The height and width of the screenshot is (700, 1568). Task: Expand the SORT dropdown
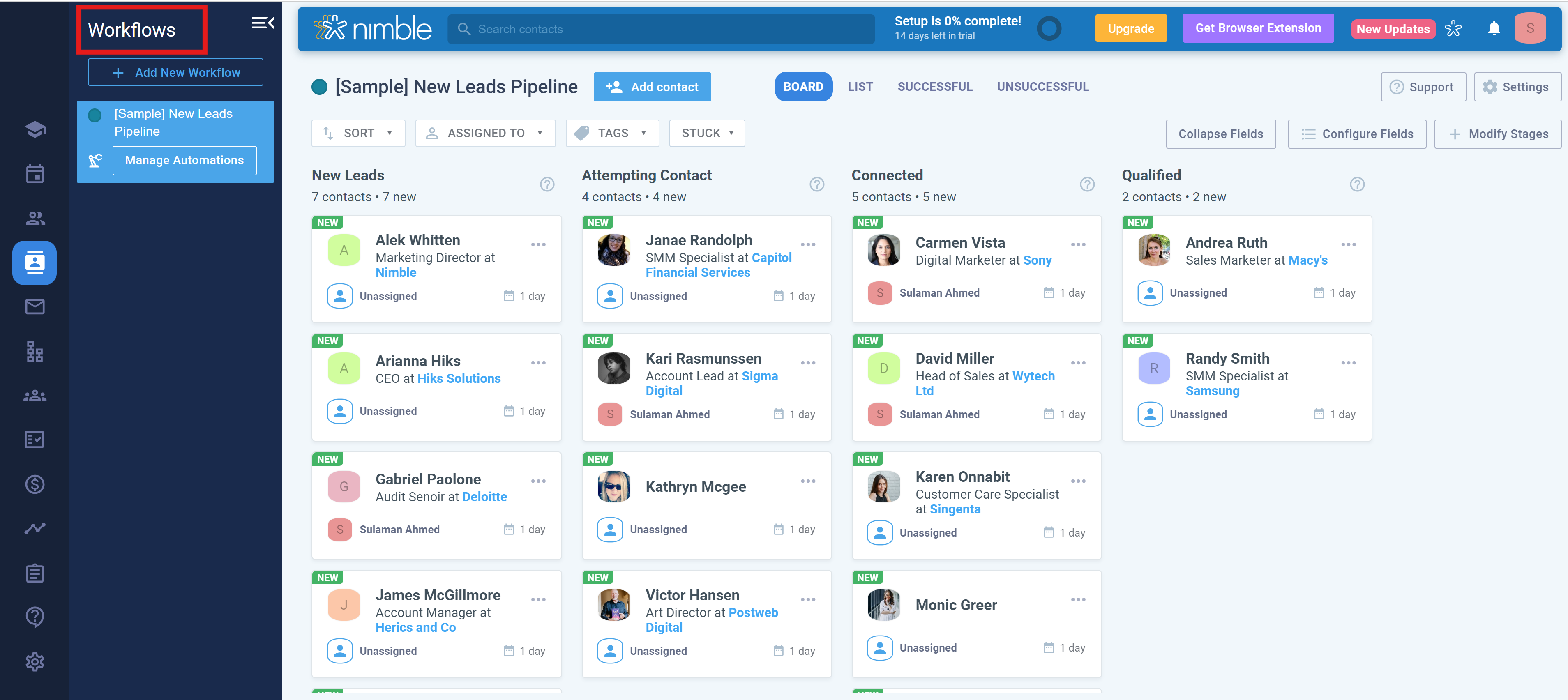coord(358,134)
